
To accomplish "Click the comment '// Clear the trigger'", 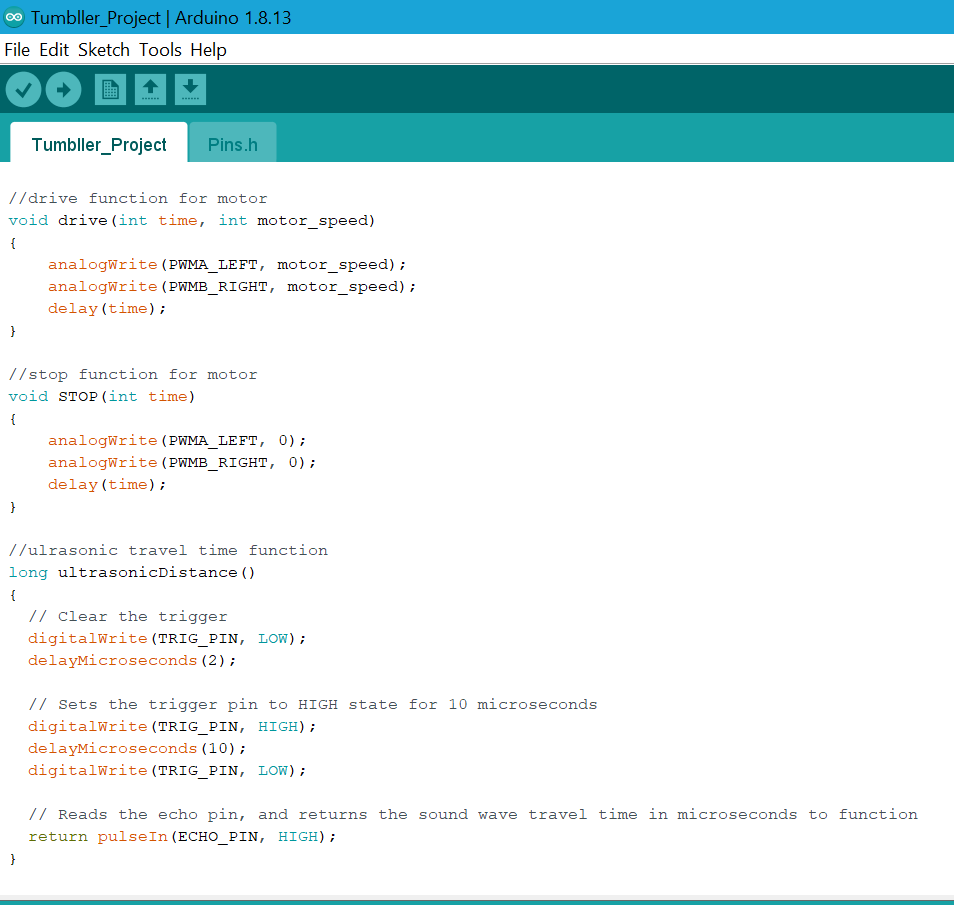I will pos(128,617).
